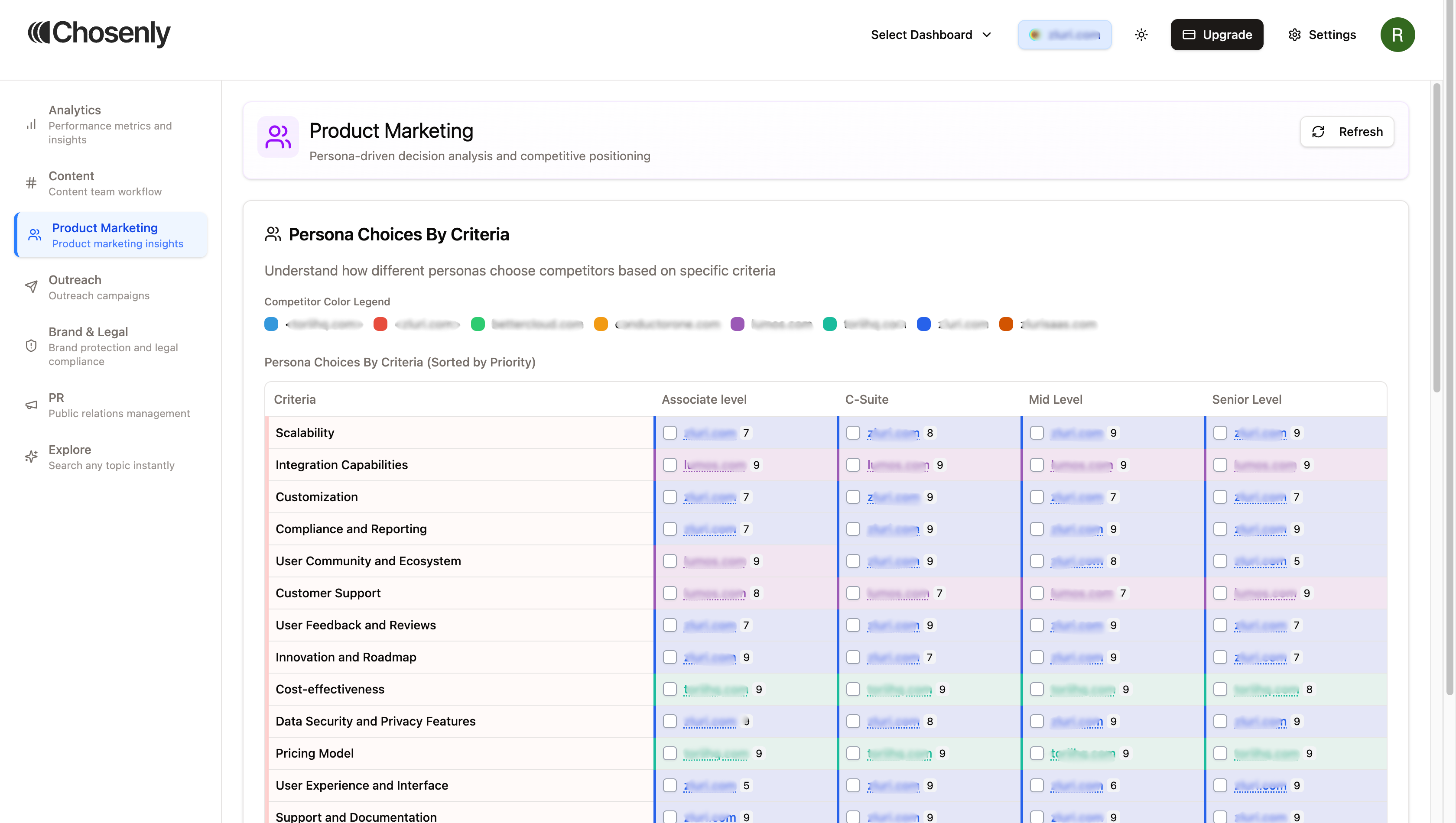The width and height of the screenshot is (1456, 823).
Task: Check the Scalability Associate level checkbox
Action: (x=670, y=433)
